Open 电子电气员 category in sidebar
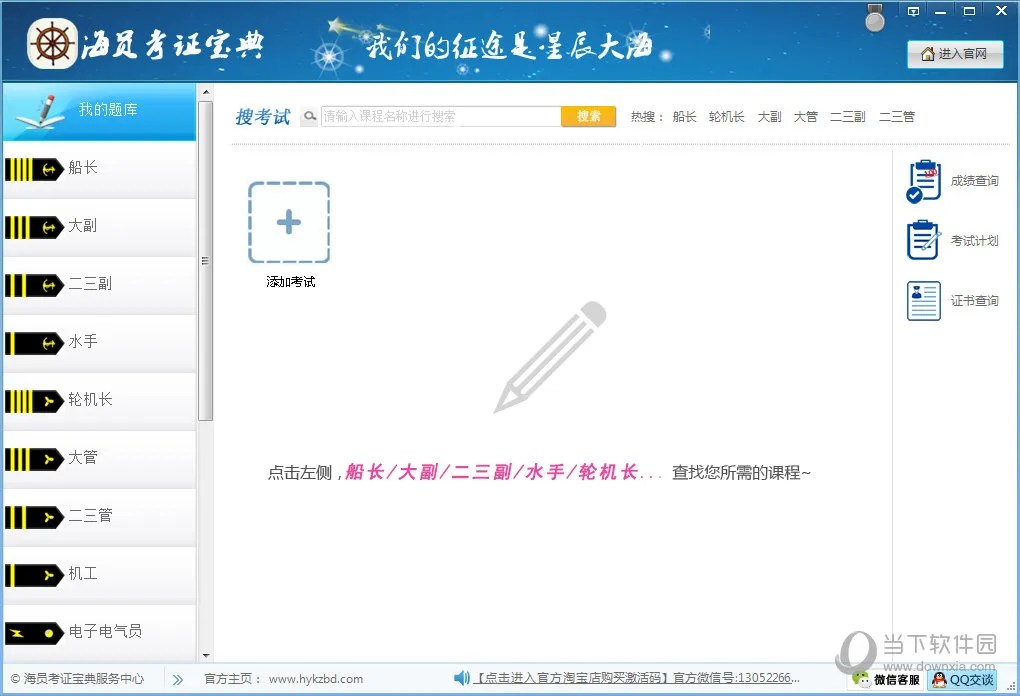 [x=98, y=632]
